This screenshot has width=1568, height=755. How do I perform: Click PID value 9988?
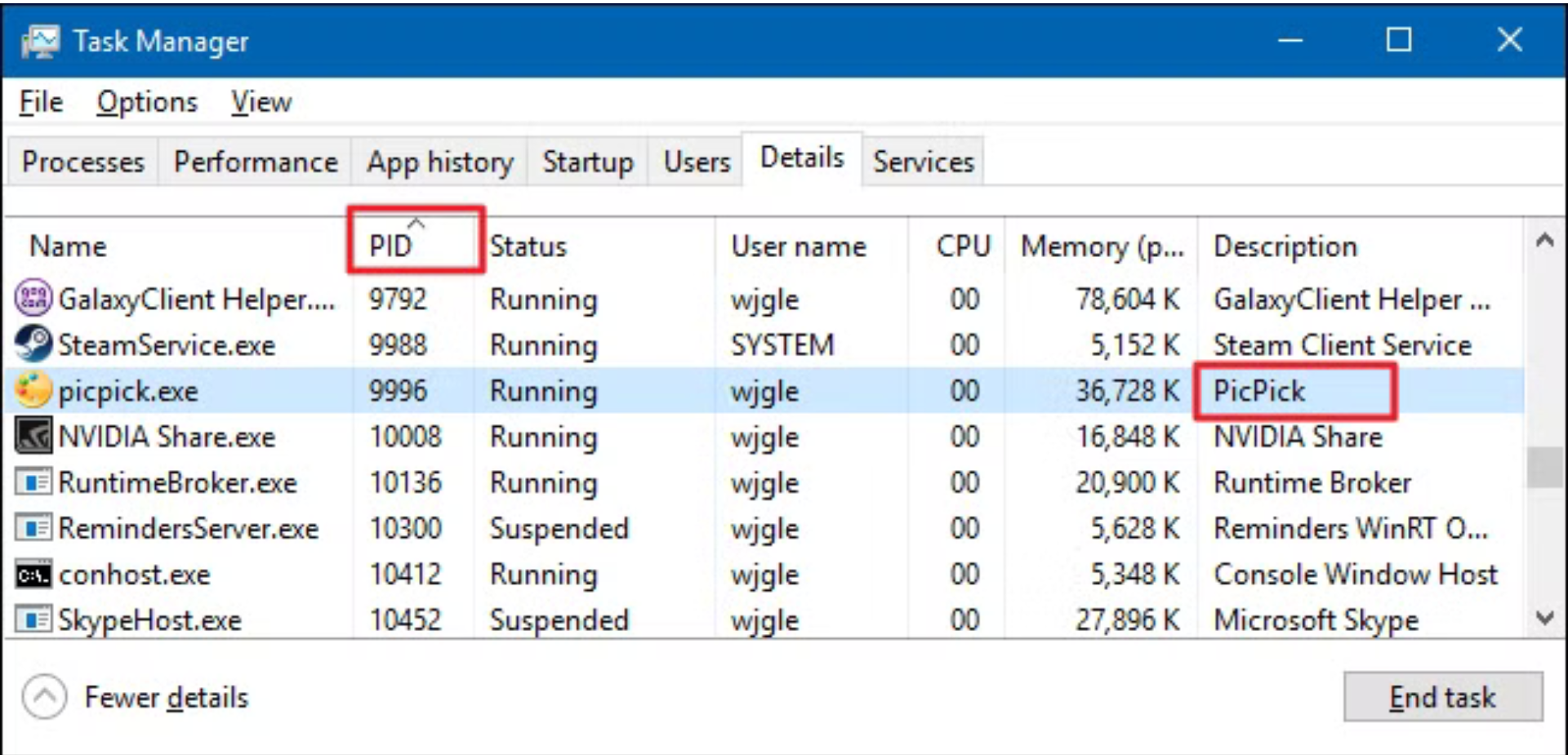[x=398, y=345]
